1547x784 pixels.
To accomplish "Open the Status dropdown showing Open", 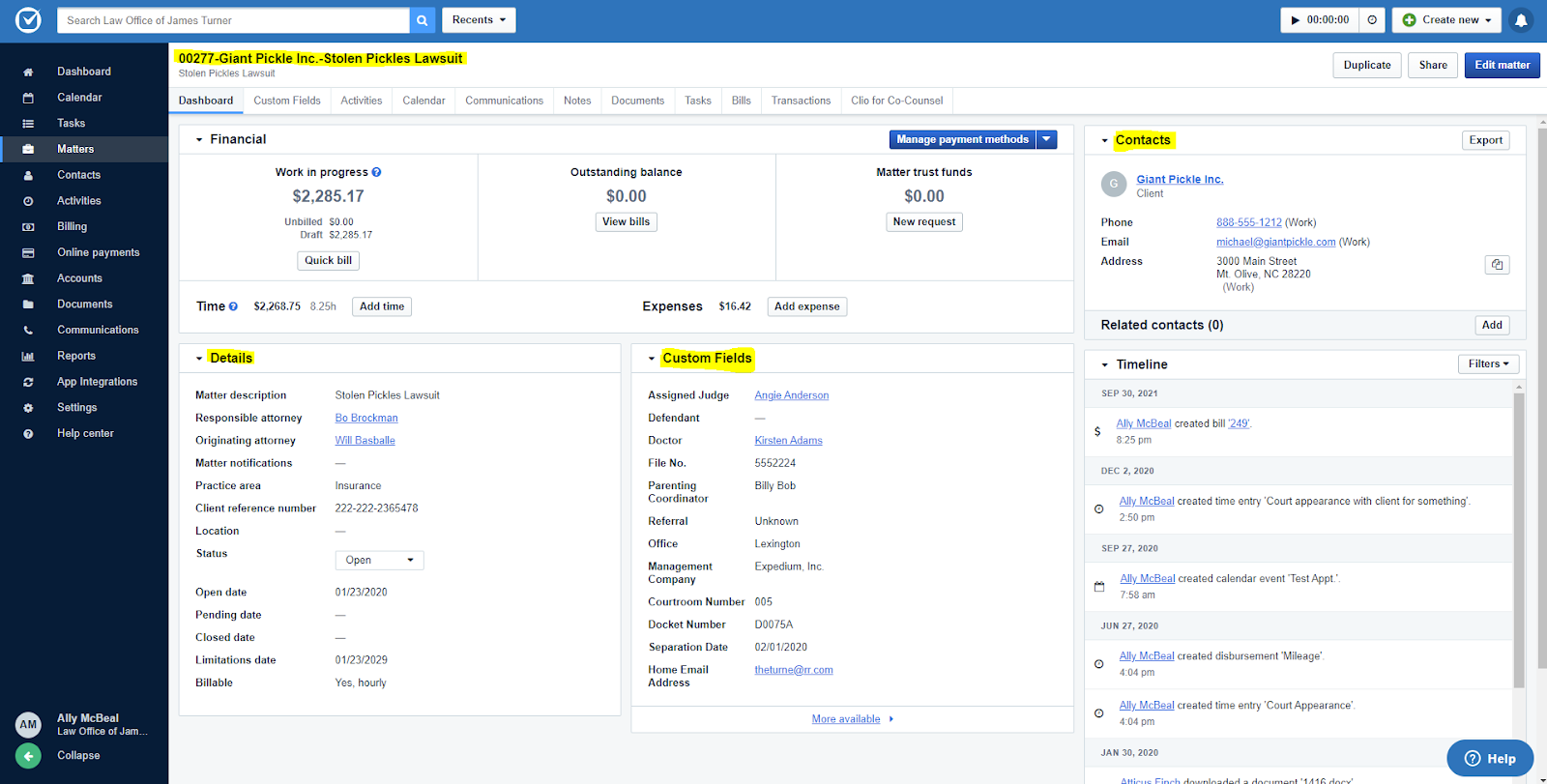I will click(379, 561).
